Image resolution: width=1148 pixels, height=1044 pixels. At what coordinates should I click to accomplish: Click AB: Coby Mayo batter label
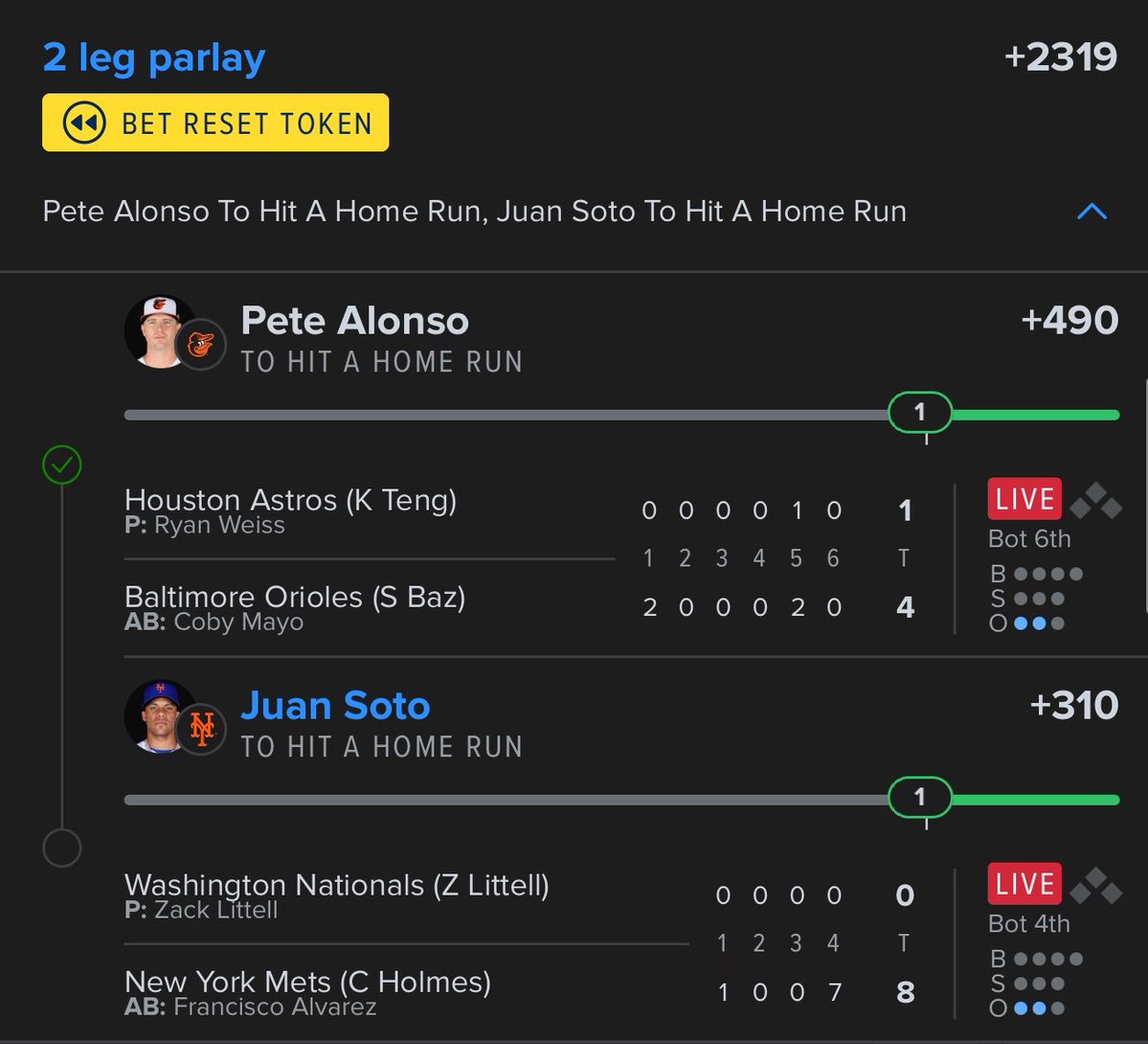point(214,622)
